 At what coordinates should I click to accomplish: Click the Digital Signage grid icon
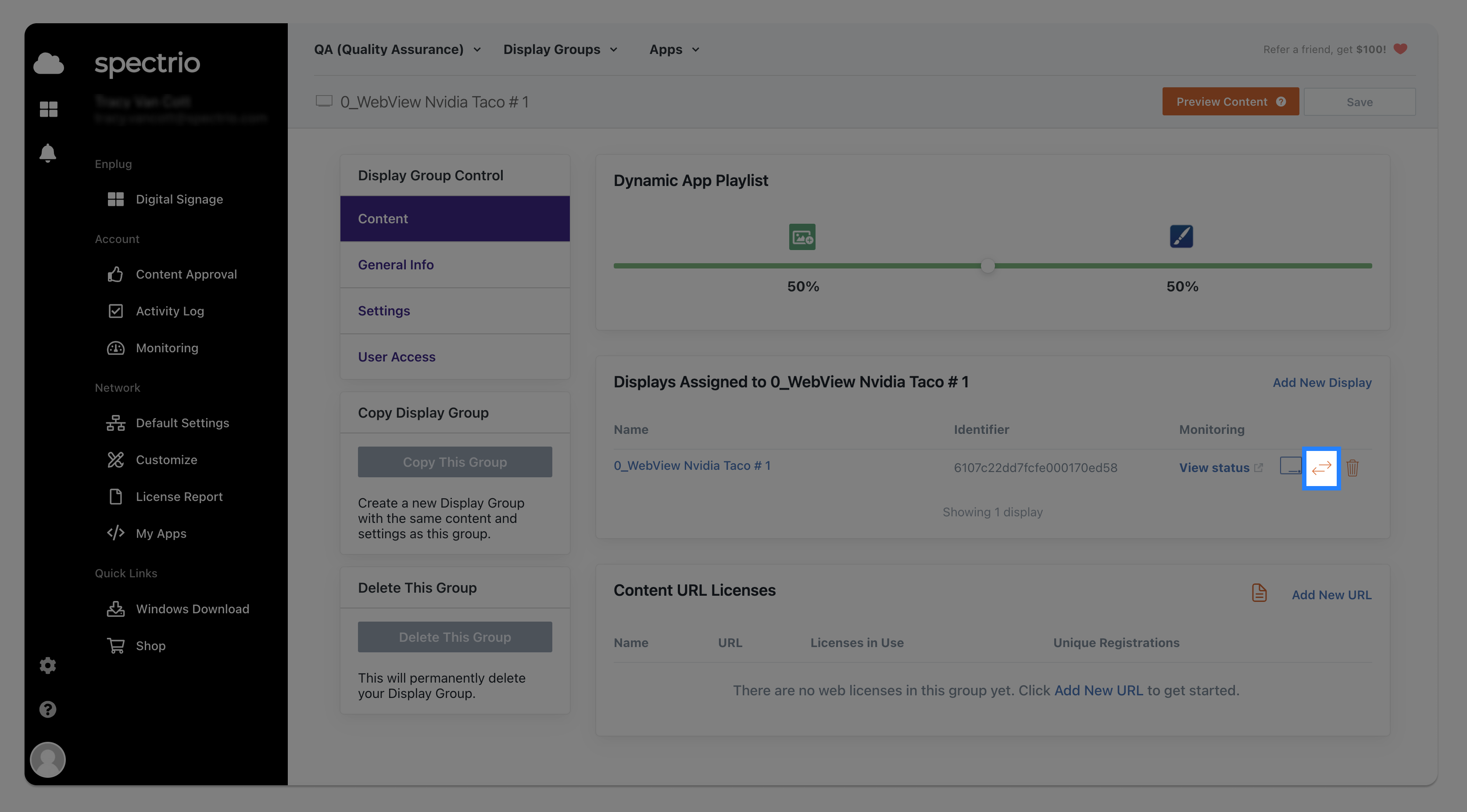click(x=116, y=199)
